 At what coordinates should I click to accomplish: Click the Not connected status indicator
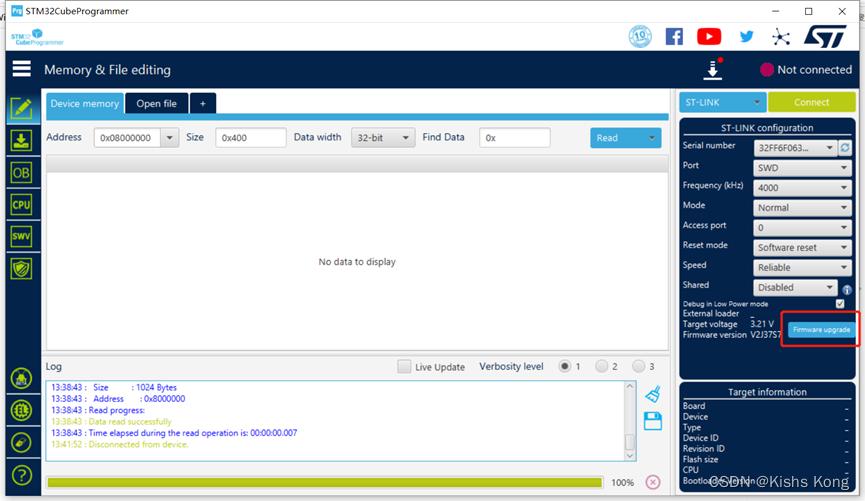pyautogui.click(x=806, y=70)
